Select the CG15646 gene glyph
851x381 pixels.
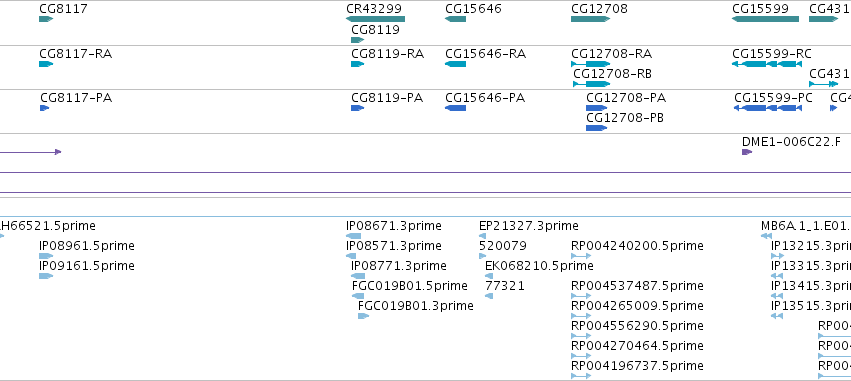point(455,19)
